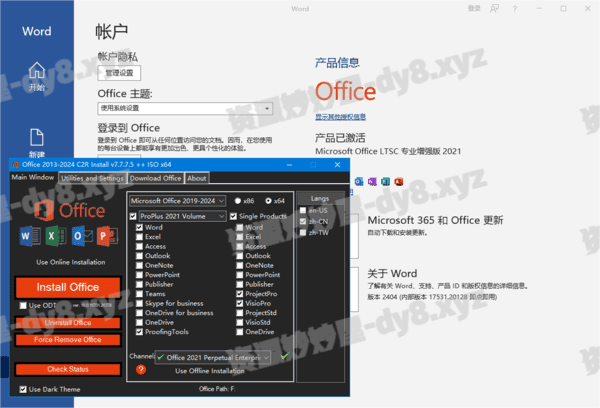Image resolution: width=600 pixels, height=408 pixels.
Task: Enable the left Excel checkbox under ProPlus
Action: (x=139, y=237)
